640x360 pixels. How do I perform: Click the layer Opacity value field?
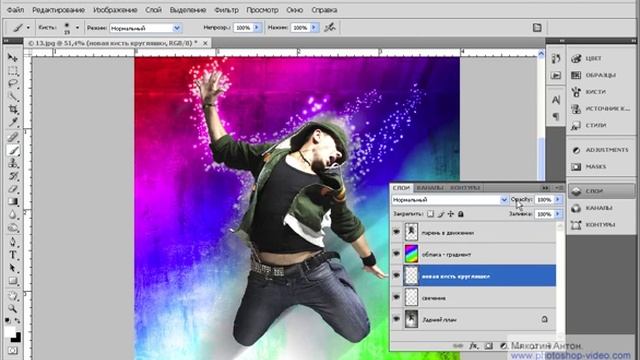click(x=544, y=200)
